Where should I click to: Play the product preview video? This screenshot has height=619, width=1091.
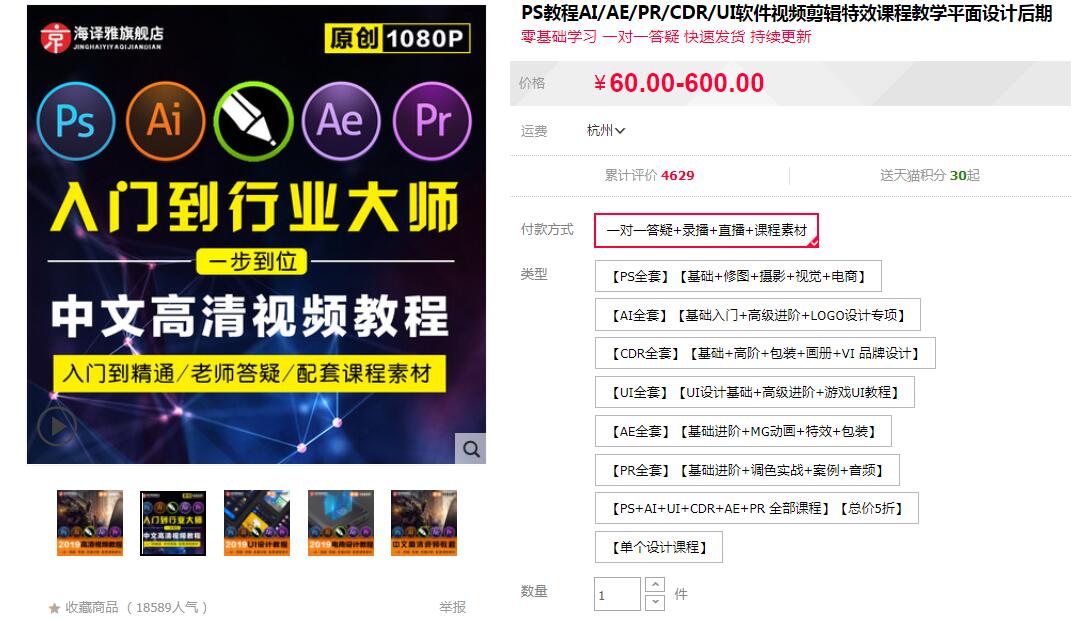pyautogui.click(x=56, y=427)
